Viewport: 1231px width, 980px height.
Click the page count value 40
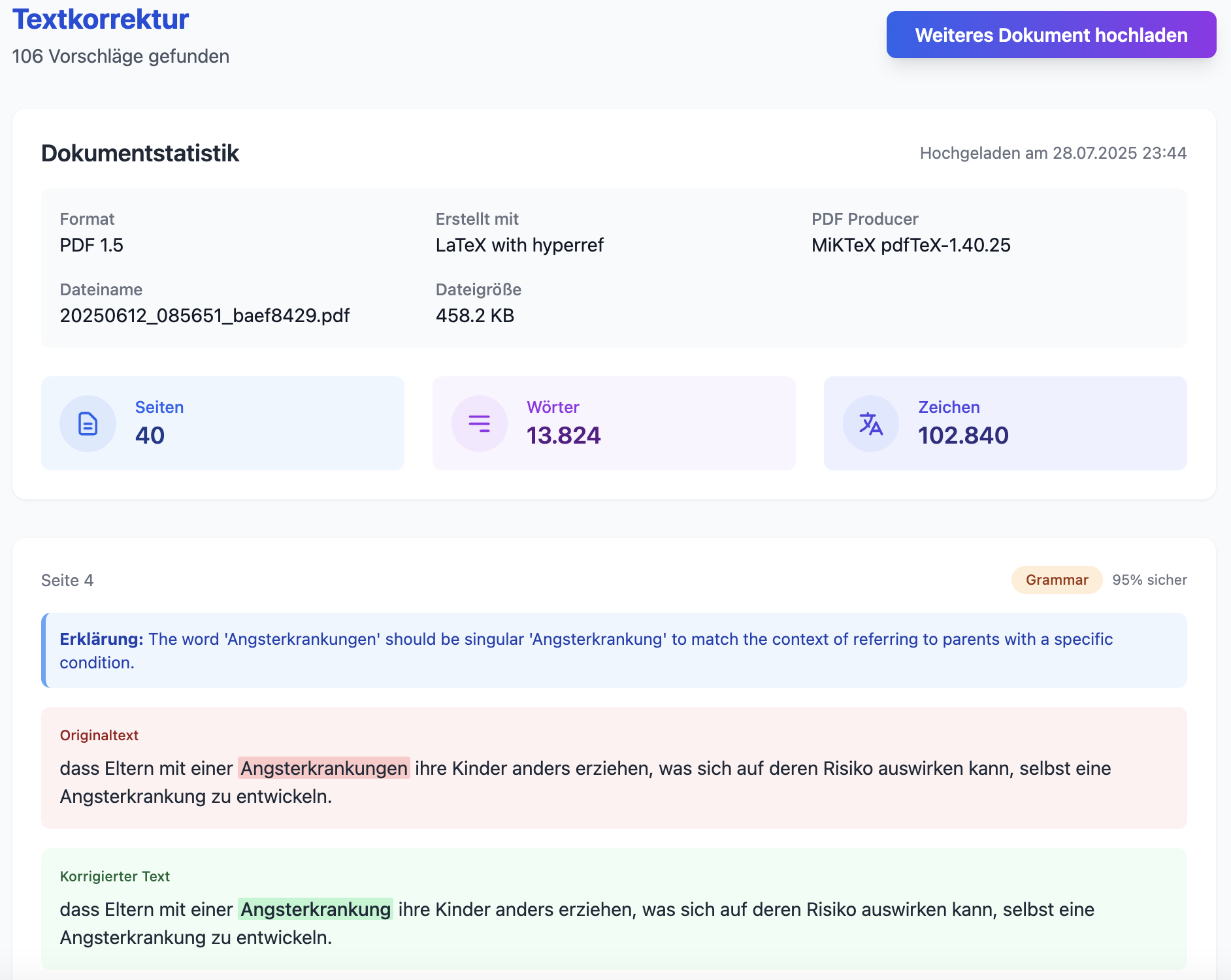(x=150, y=435)
